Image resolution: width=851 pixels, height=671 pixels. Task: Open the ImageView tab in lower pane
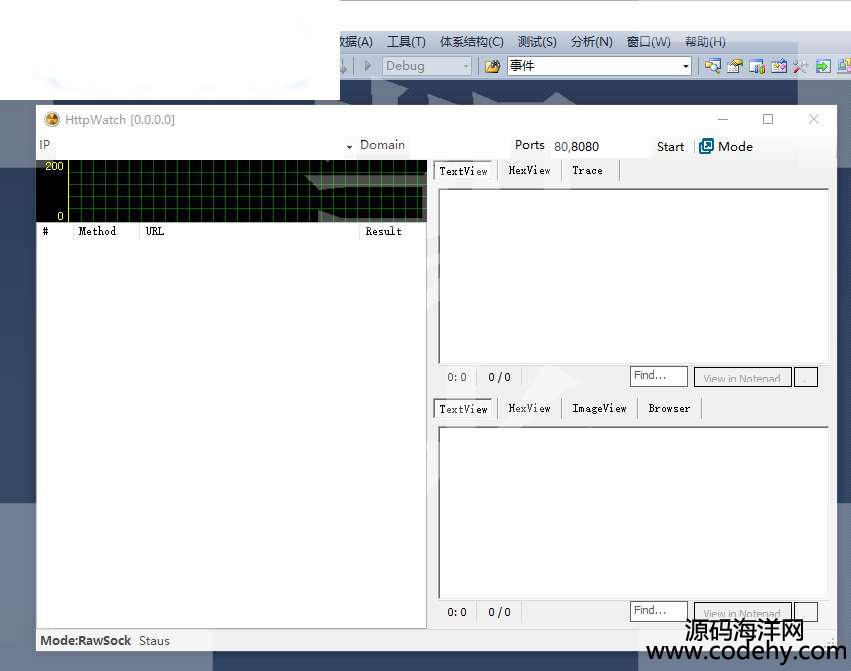(x=599, y=409)
